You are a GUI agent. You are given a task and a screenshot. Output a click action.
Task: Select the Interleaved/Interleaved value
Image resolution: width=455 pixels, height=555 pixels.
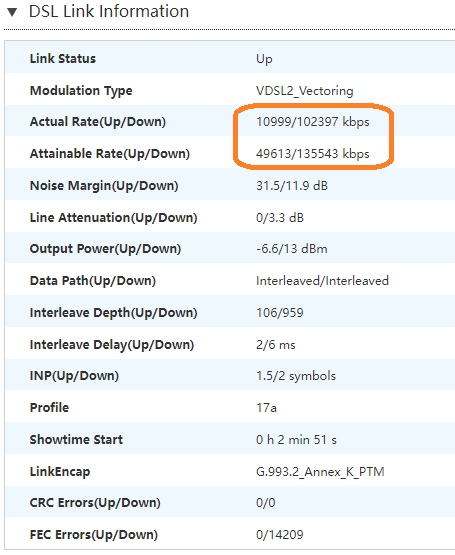[x=322, y=281]
